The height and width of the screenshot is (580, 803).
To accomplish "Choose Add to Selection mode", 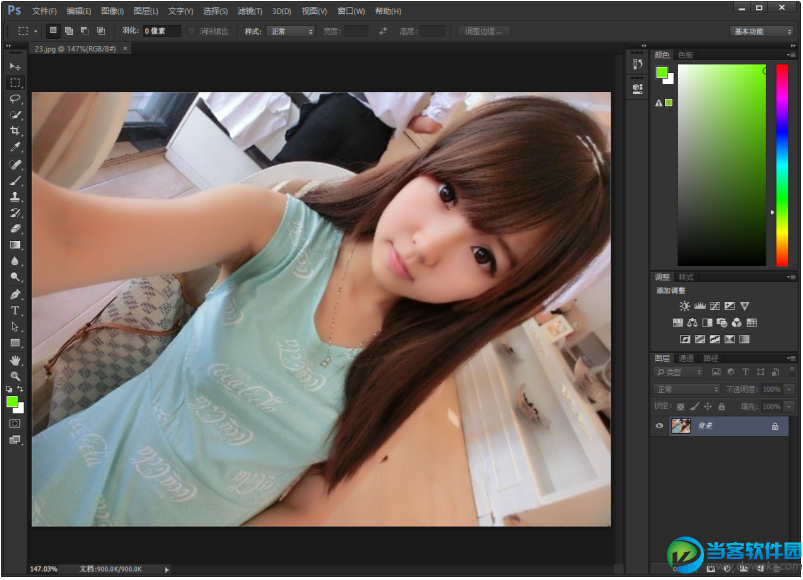I will pyautogui.click(x=69, y=31).
